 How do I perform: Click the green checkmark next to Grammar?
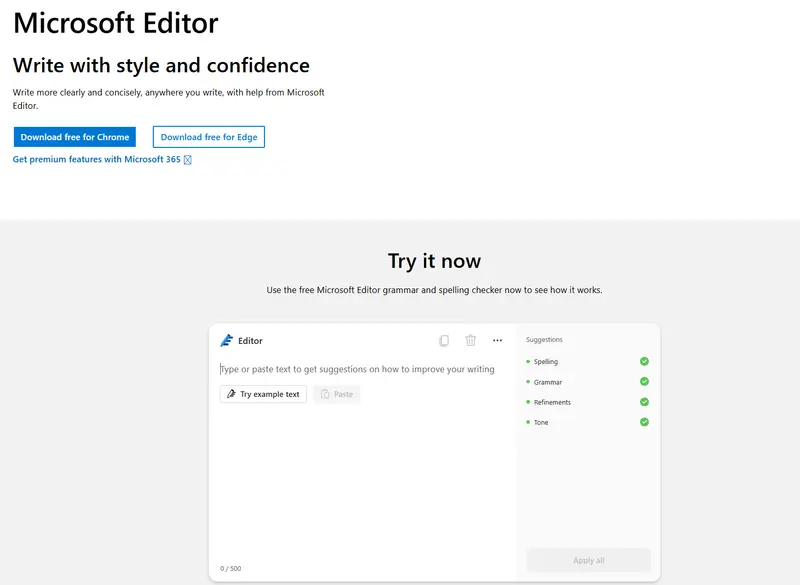click(644, 381)
